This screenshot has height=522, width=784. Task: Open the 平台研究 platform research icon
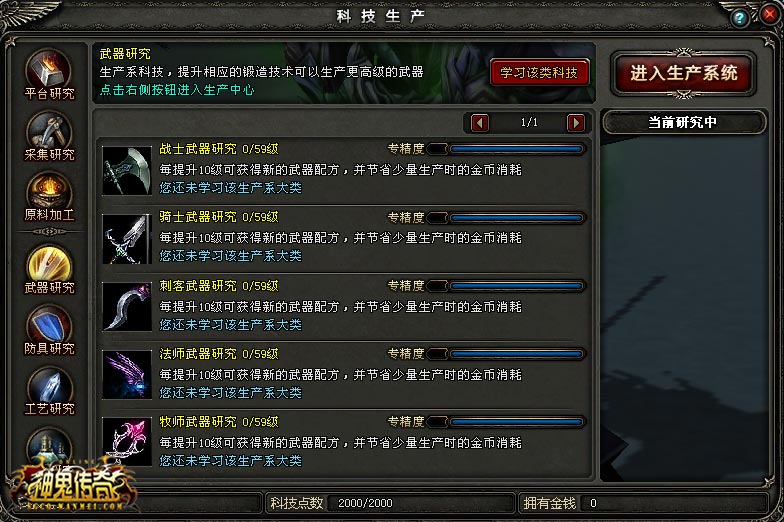(49, 74)
